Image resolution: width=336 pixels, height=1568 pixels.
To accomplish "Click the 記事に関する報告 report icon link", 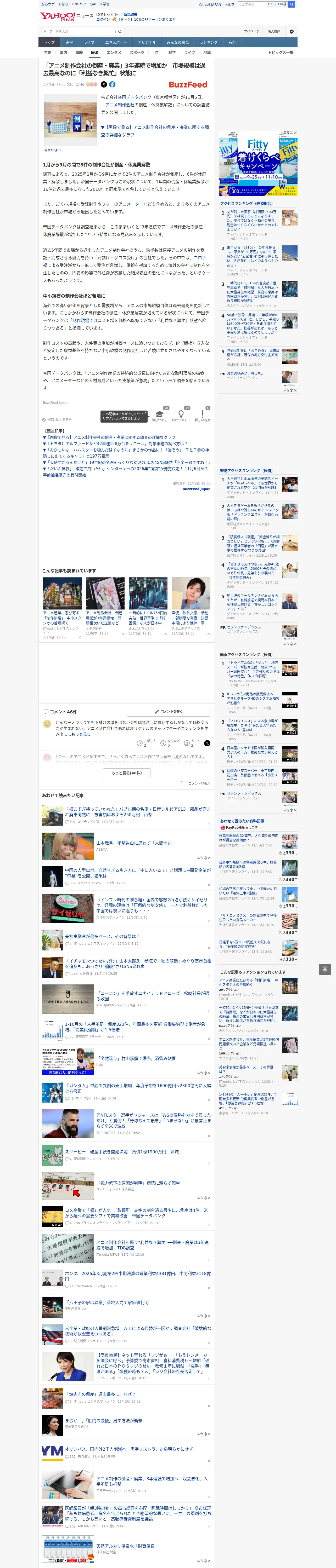I will pyautogui.click(x=57, y=419).
